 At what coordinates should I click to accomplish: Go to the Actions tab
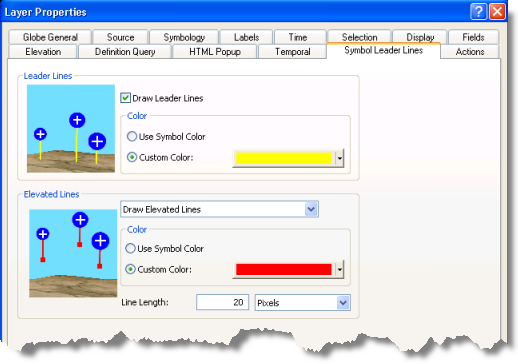click(470, 52)
